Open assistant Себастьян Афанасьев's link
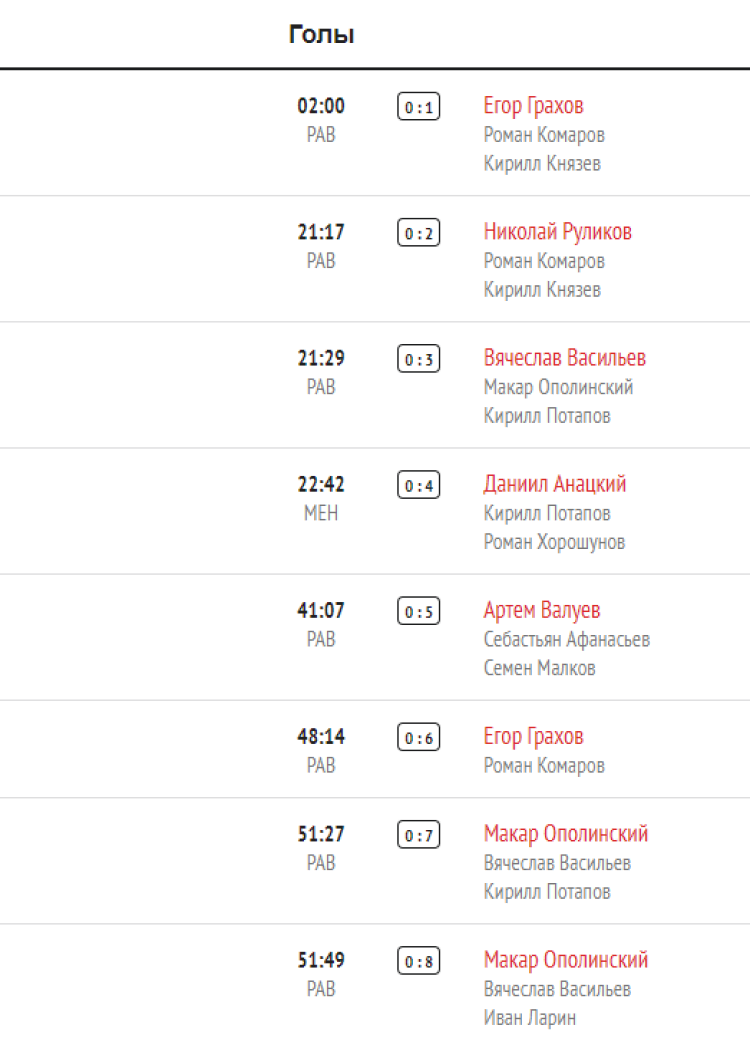750x1045 pixels. (x=566, y=639)
